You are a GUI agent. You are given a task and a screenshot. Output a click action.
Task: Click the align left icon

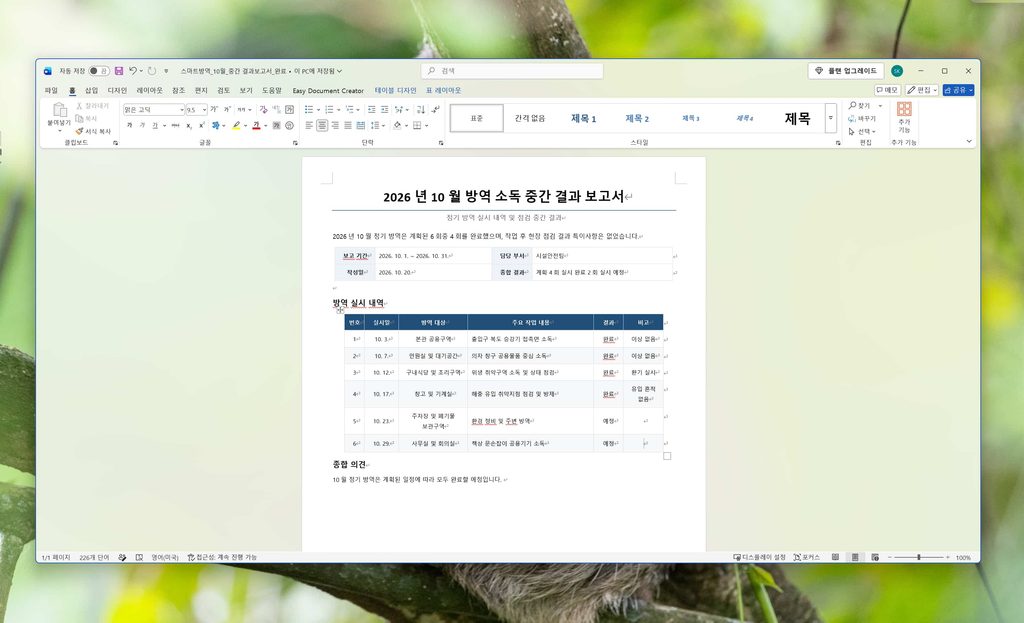point(309,125)
